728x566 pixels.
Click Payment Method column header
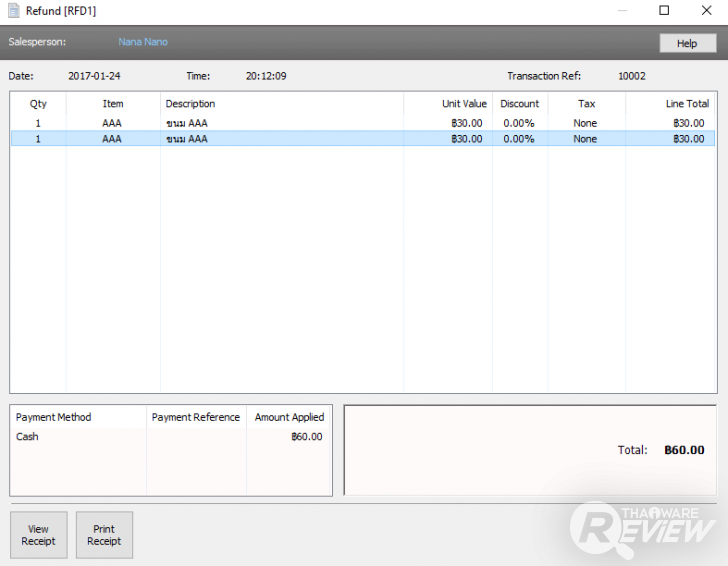(78, 417)
